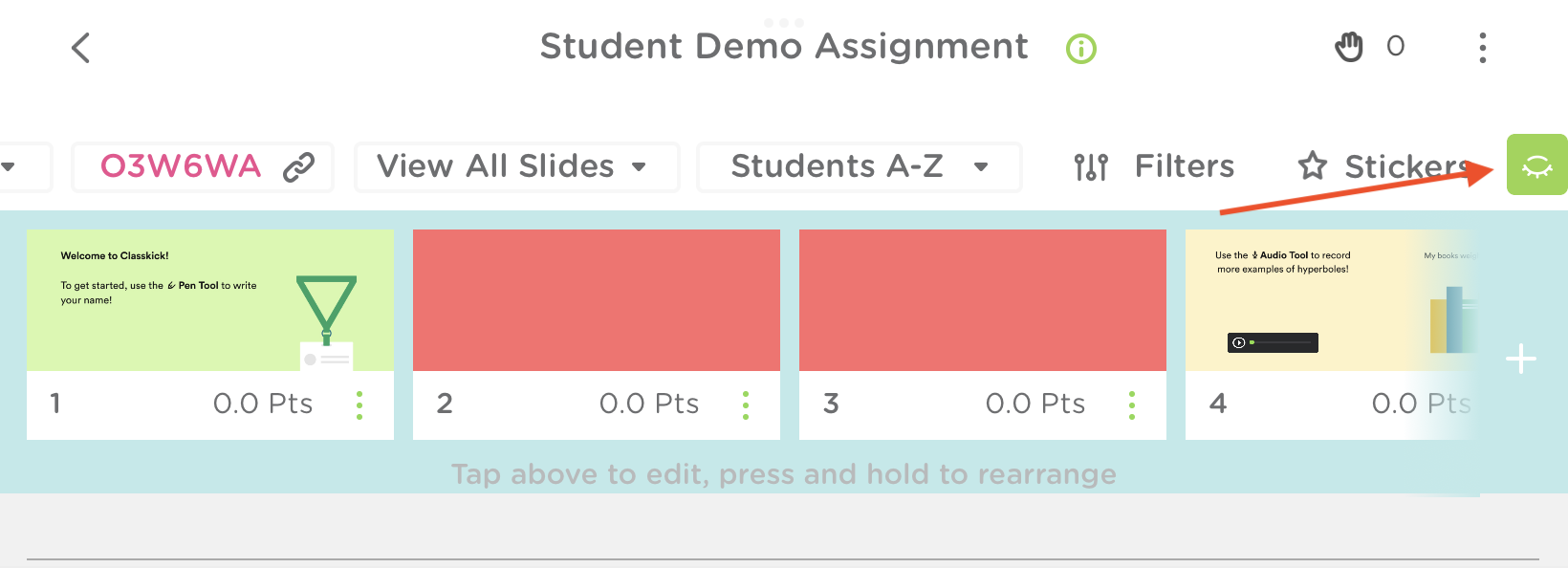The image size is (1568, 568).
Task: Click the raised hand icon
Action: click(x=1348, y=47)
